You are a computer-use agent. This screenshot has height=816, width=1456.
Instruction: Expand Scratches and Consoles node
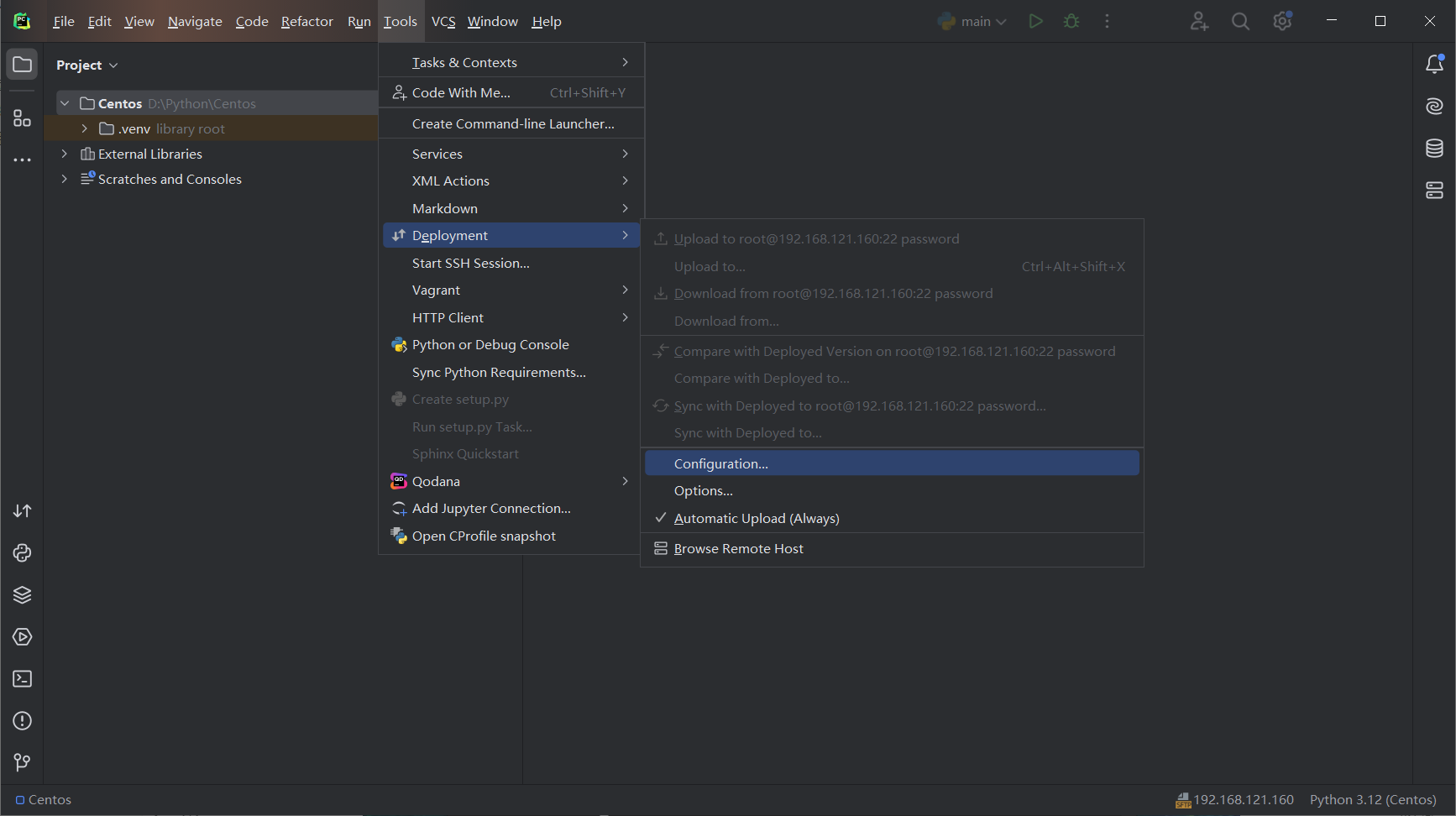click(65, 179)
